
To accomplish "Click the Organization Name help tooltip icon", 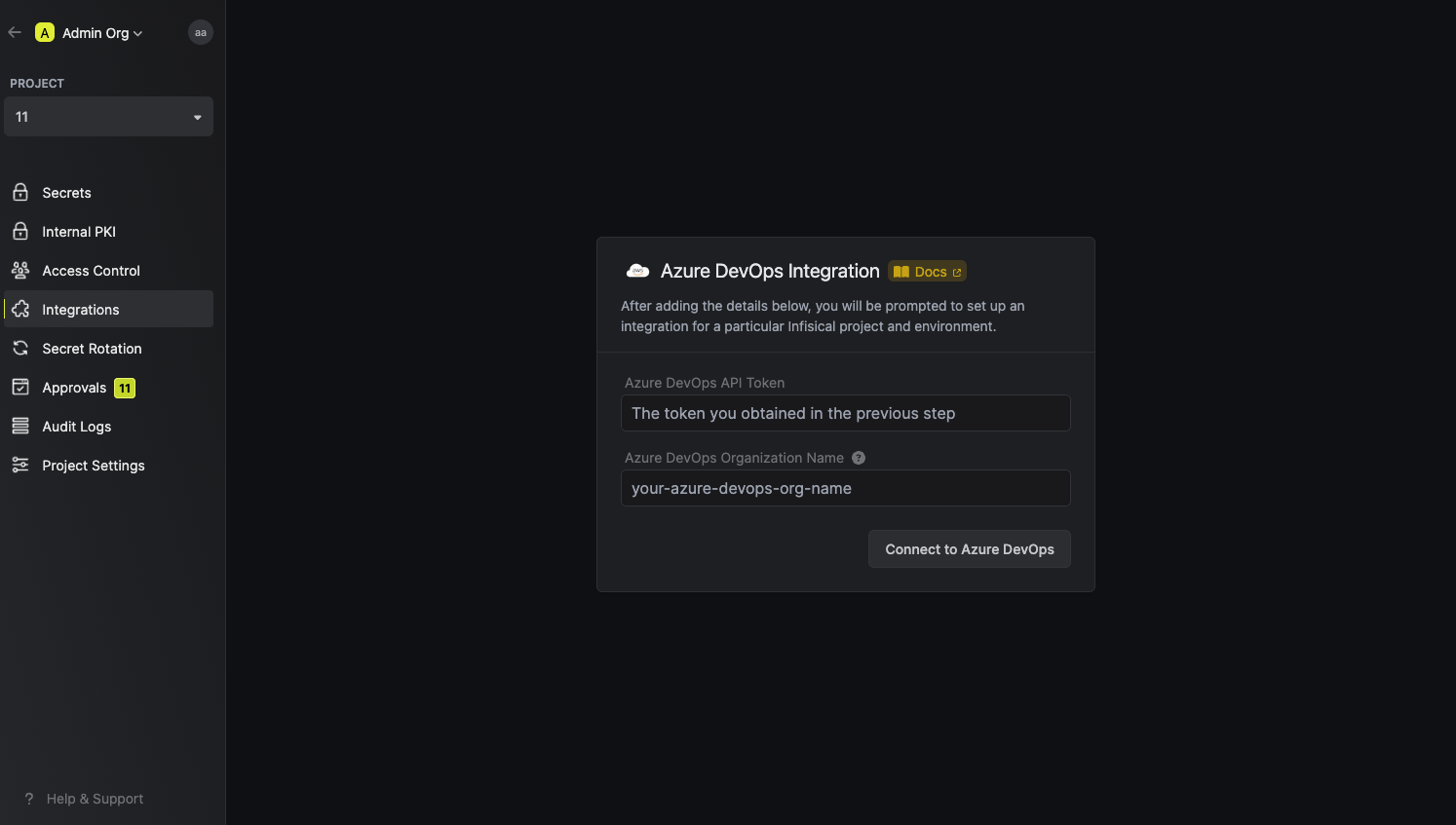I will tap(859, 458).
